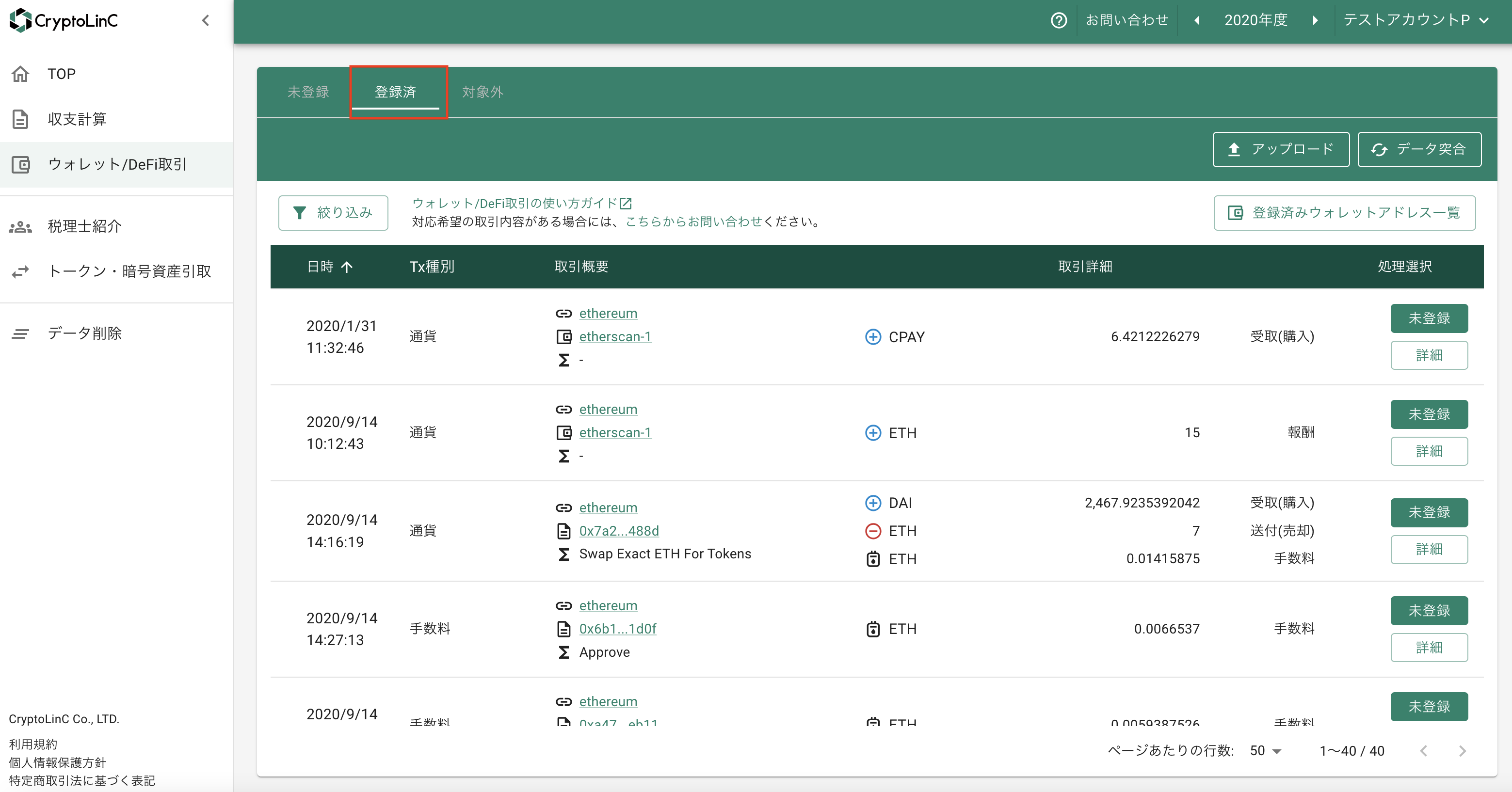This screenshot has height=792, width=1512.
Task: Click the red minus icon beside ETH
Action: point(873,531)
